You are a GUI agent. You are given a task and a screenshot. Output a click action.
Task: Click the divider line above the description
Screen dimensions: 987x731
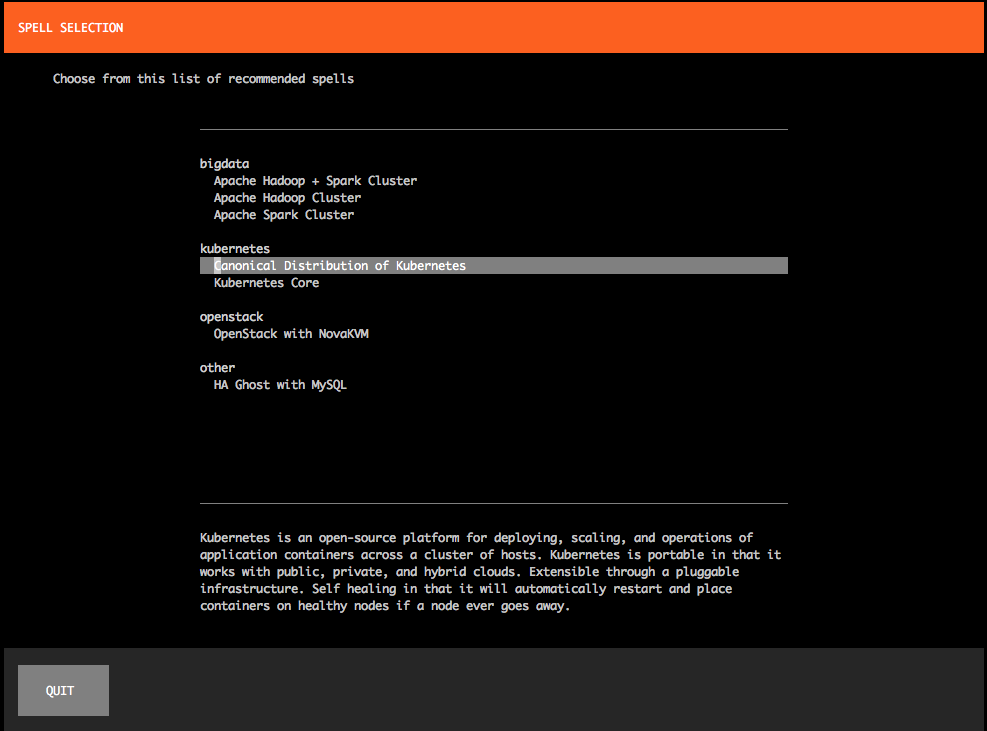click(493, 503)
